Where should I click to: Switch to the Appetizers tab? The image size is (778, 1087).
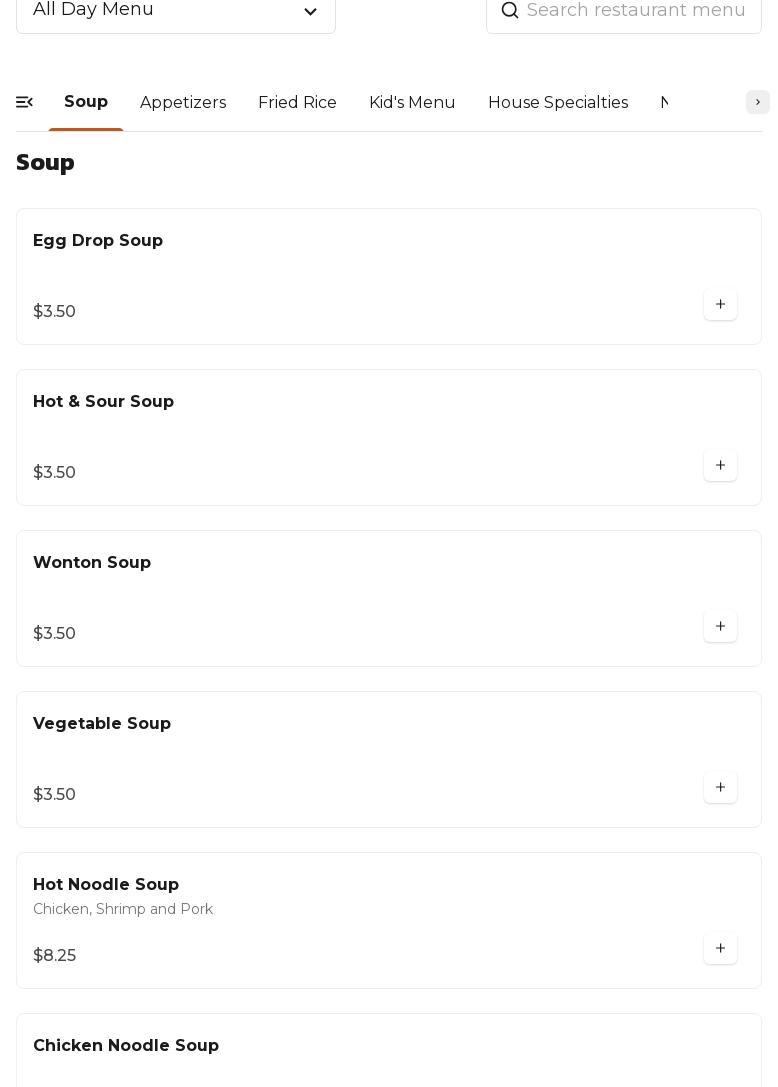point(183,102)
